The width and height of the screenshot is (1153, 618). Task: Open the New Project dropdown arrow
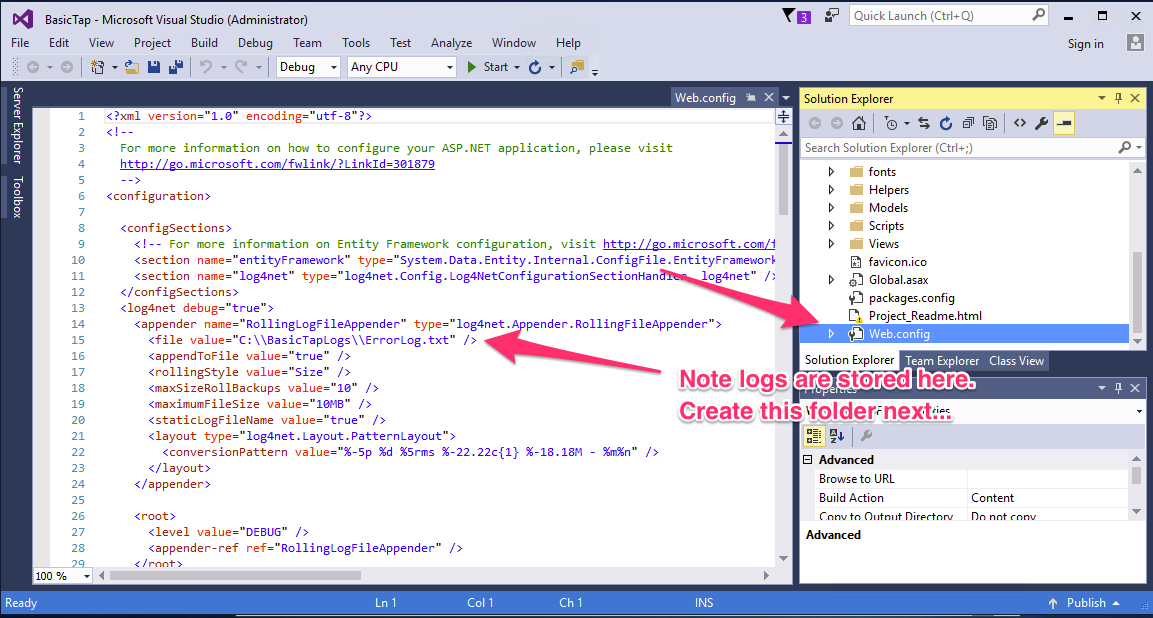(115, 67)
